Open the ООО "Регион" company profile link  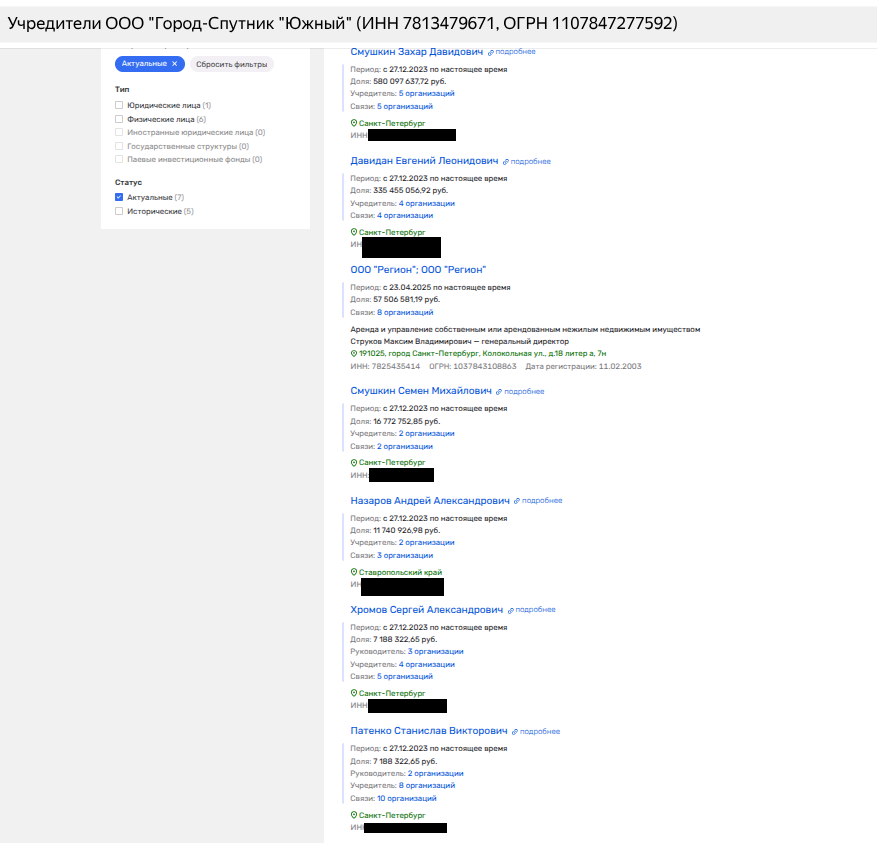418,270
